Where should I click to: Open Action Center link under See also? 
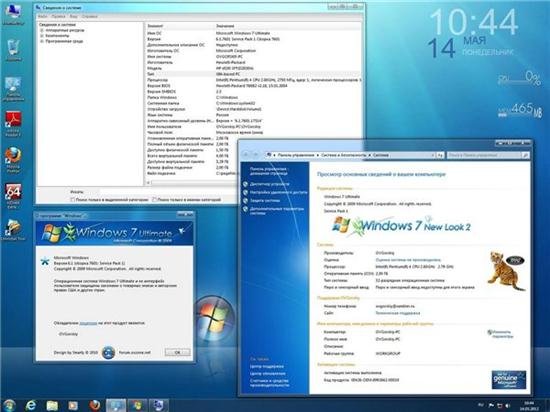pyautogui.click(x=267, y=366)
